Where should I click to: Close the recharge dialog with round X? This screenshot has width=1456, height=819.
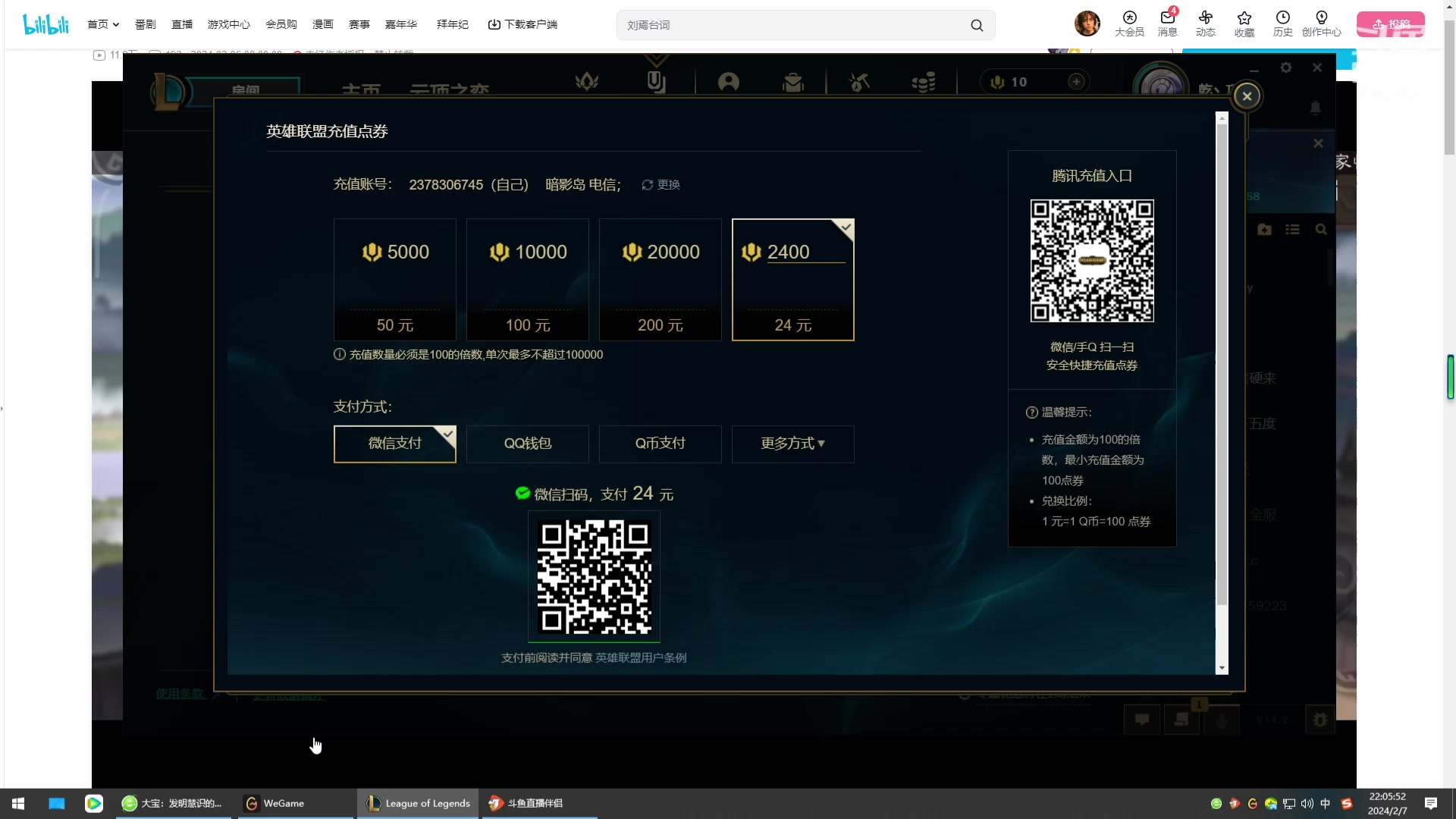[1247, 96]
